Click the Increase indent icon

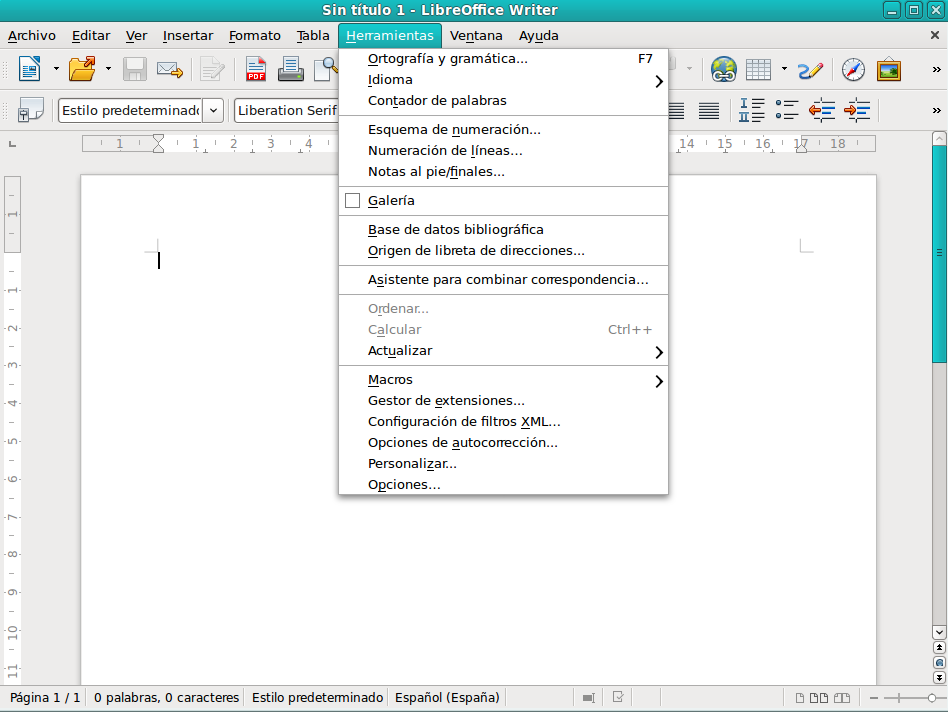[x=857, y=110]
